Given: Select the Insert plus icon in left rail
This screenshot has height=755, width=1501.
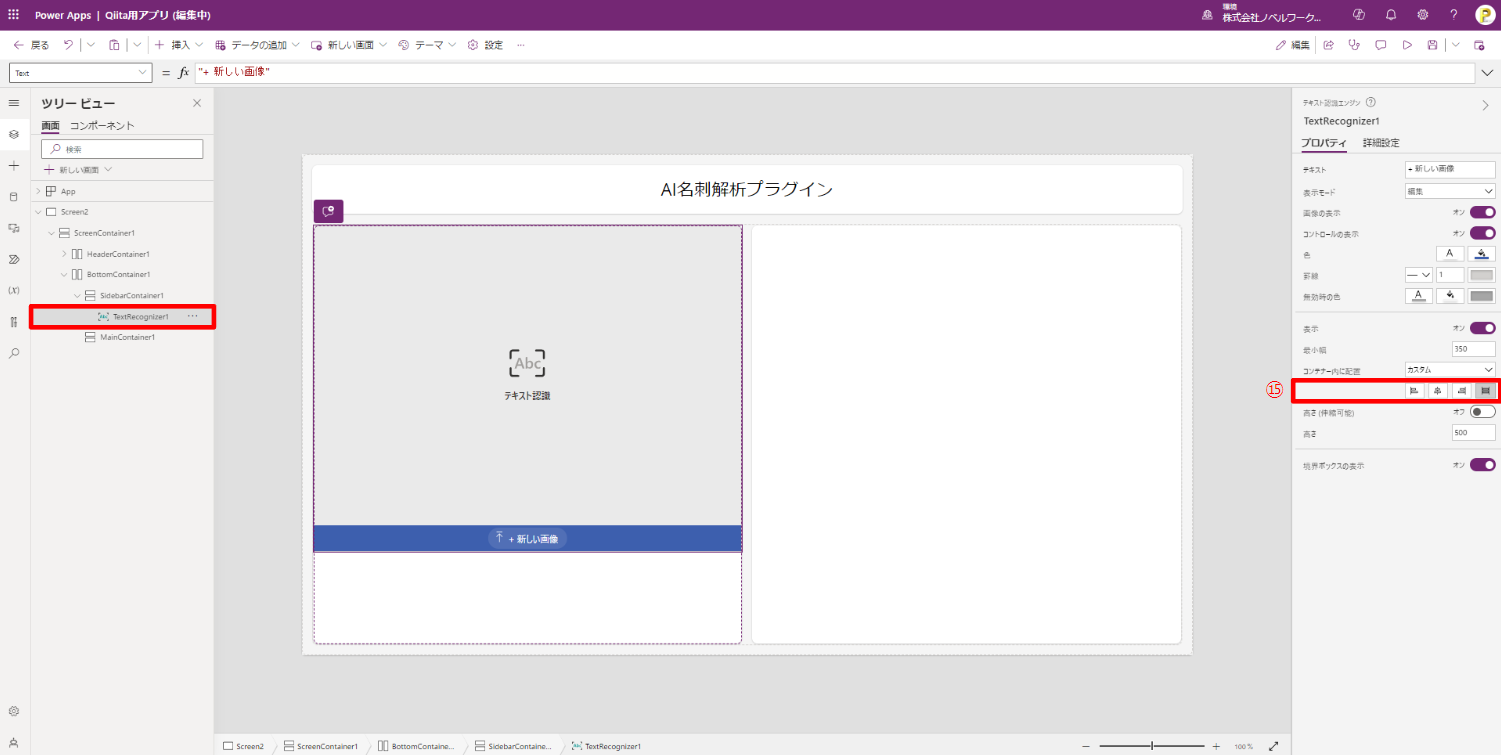Looking at the screenshot, I should [14, 163].
